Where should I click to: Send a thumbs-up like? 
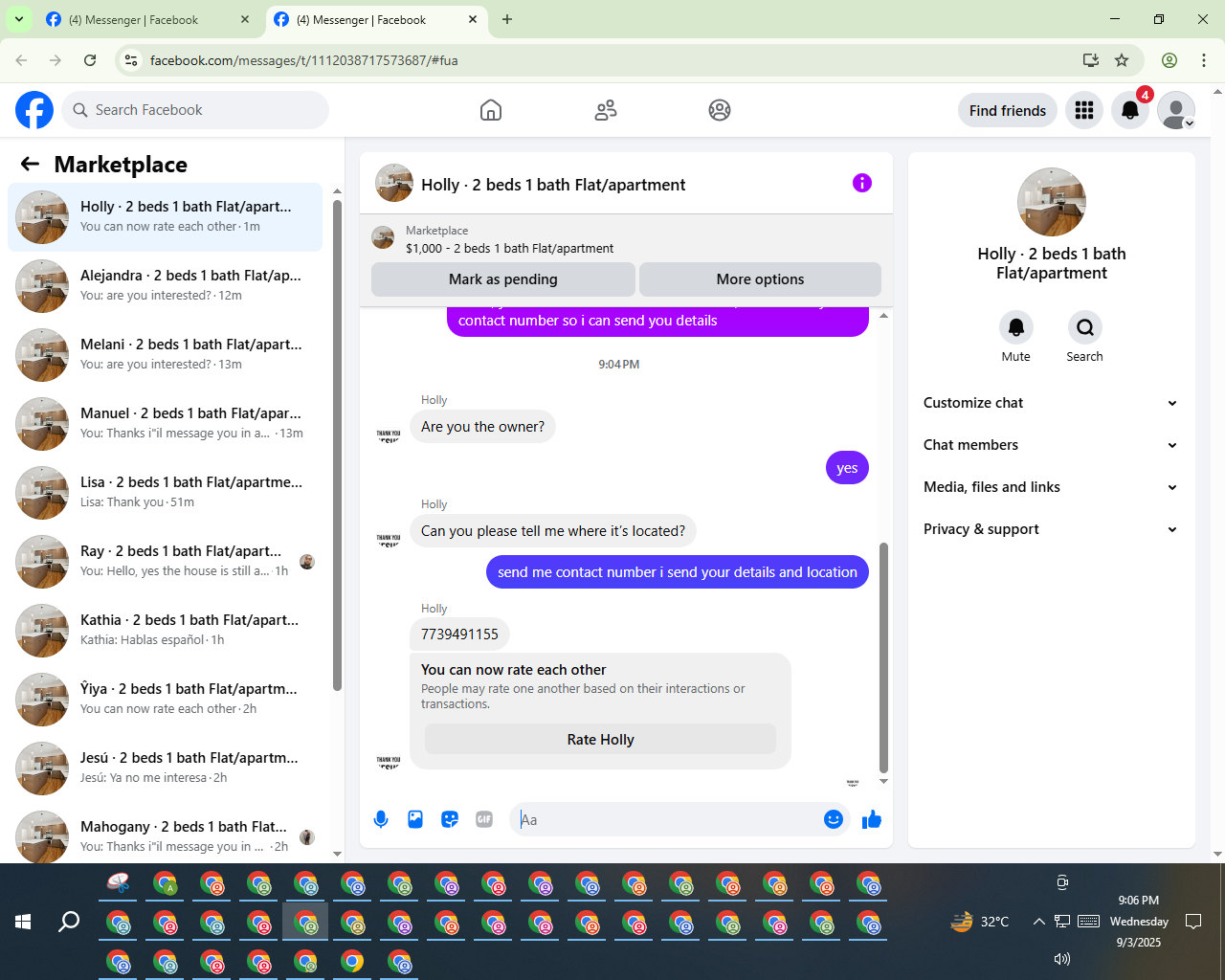click(872, 819)
